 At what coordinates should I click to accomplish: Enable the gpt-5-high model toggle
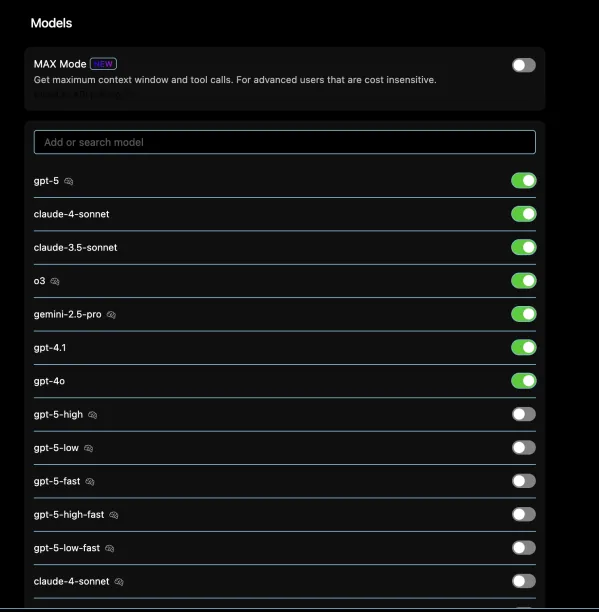pos(524,414)
